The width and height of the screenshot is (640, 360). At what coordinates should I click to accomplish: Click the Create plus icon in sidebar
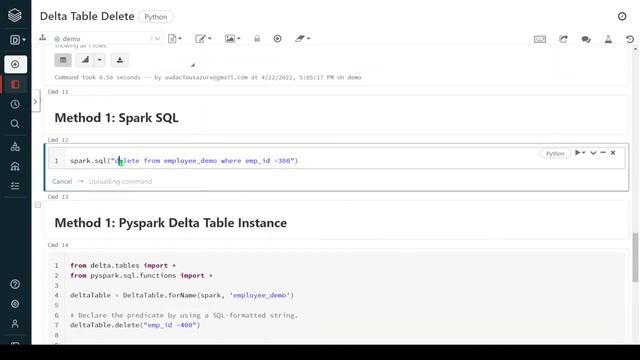[16, 64]
